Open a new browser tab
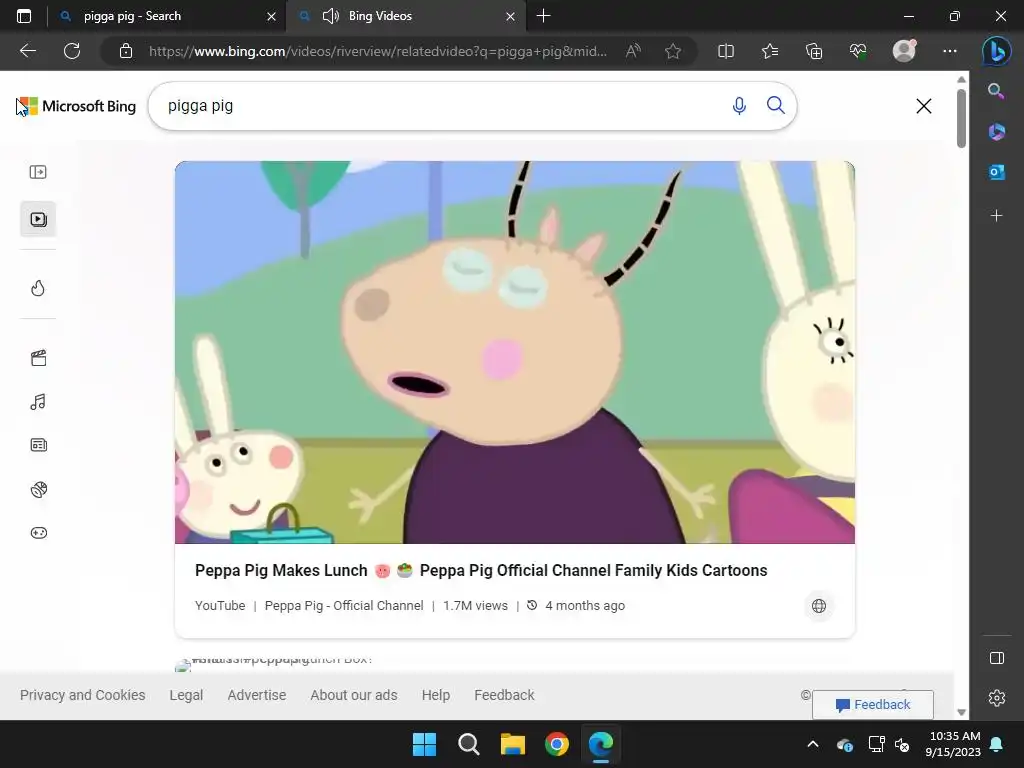The width and height of the screenshot is (1024, 768). [x=543, y=16]
